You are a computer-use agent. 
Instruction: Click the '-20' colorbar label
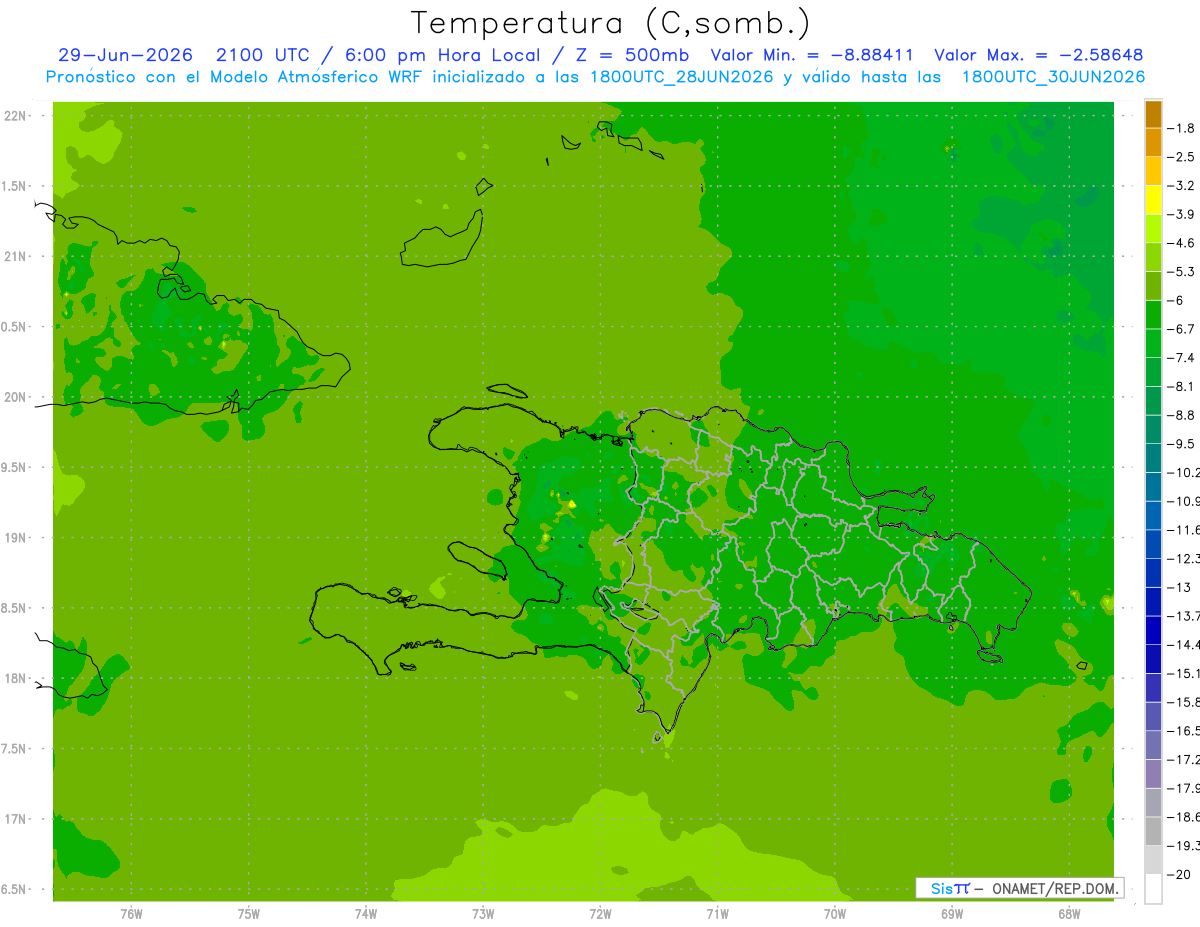pyautogui.click(x=1179, y=874)
